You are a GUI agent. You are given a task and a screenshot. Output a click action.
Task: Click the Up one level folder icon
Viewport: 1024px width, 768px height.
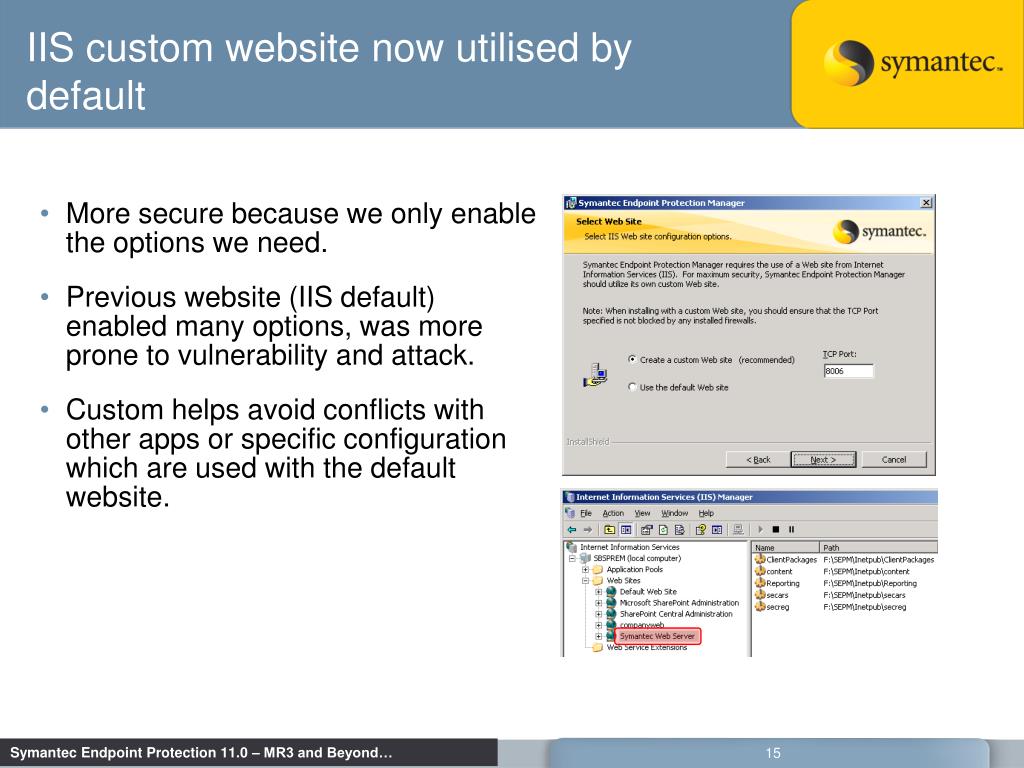pyautogui.click(x=609, y=530)
